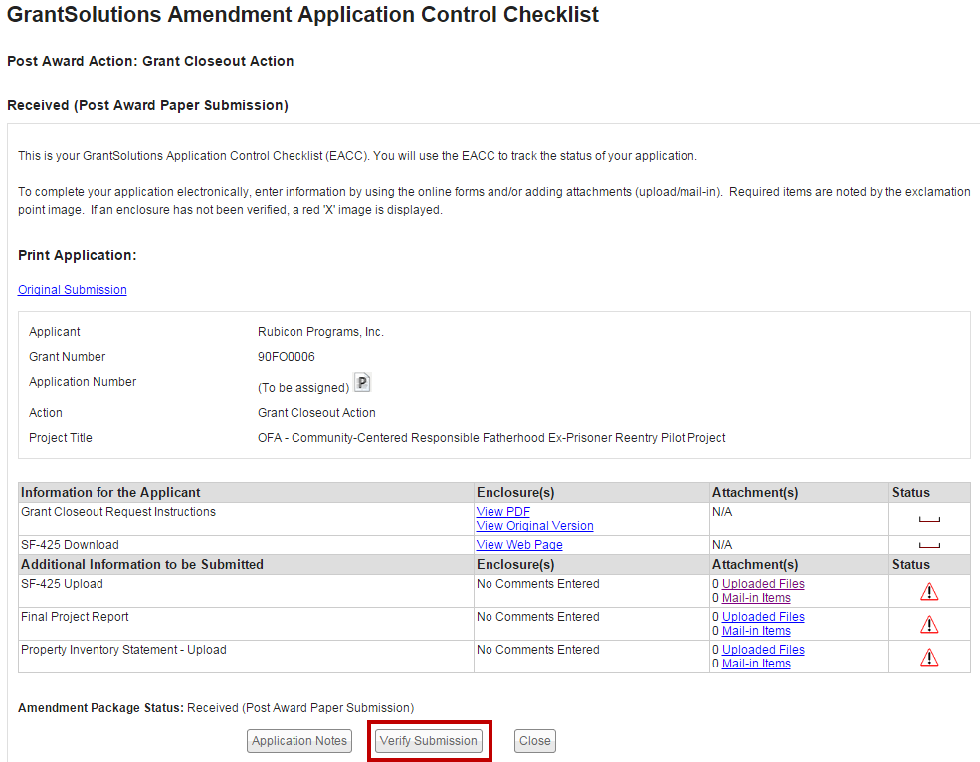
Task: Open the View Original Version link
Action: (535, 526)
